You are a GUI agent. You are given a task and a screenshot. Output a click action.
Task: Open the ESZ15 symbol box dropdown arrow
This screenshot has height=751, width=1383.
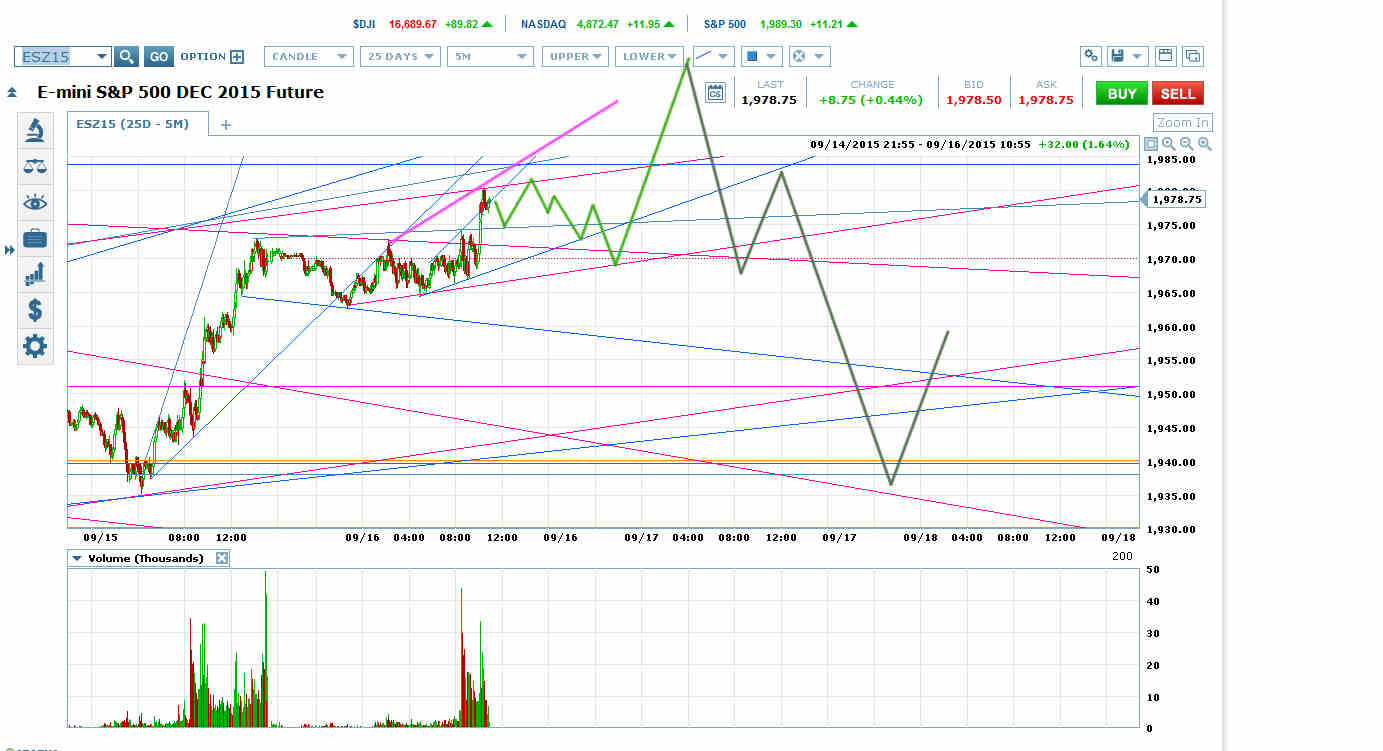coord(102,57)
